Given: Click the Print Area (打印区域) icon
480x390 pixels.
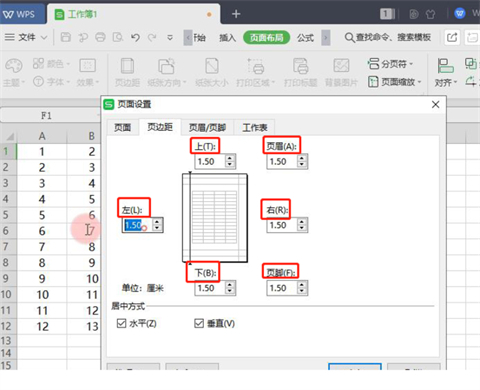Looking at the screenshot, I should (256, 66).
